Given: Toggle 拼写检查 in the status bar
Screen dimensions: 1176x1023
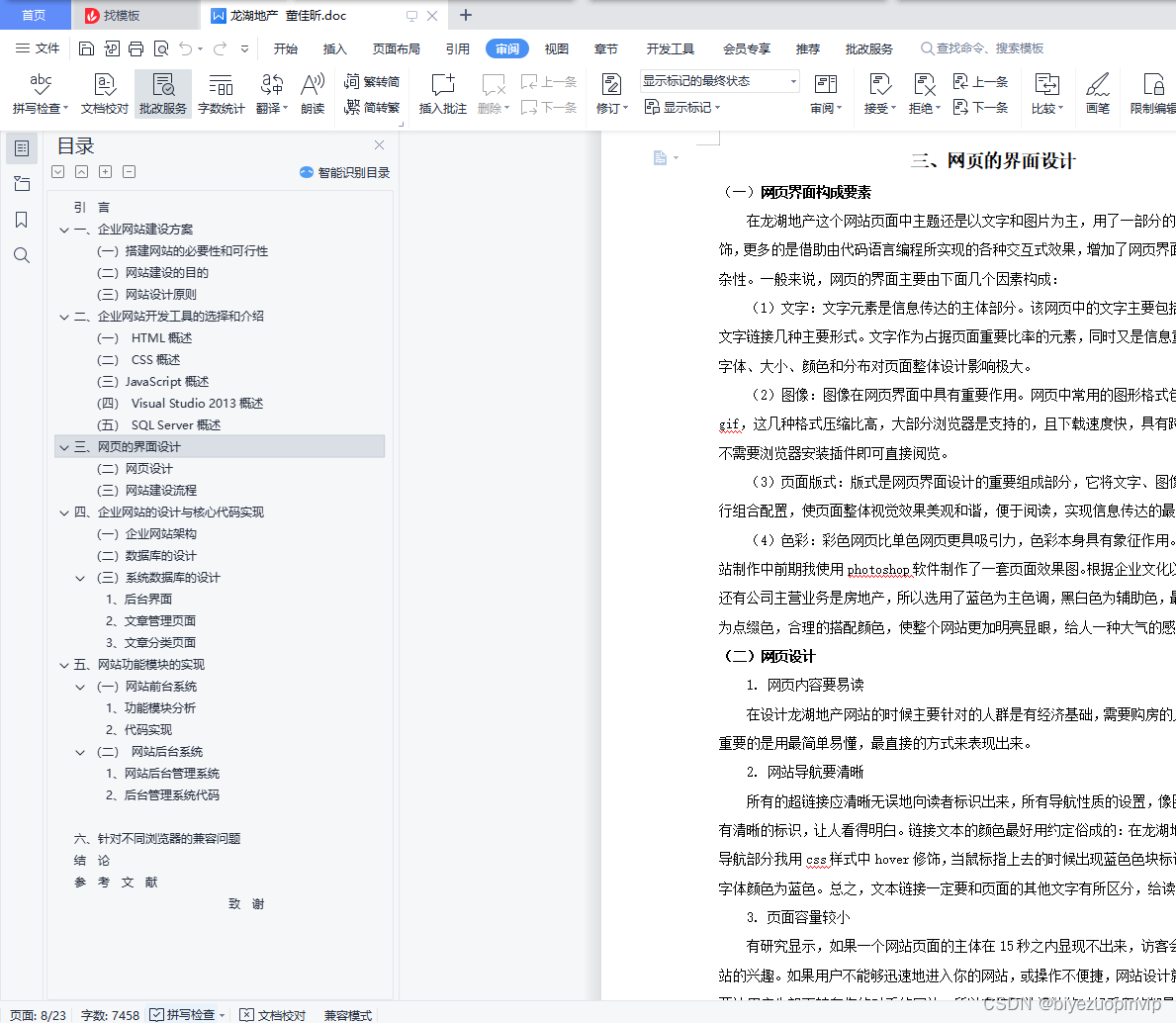Looking at the screenshot, I should tap(187, 1015).
